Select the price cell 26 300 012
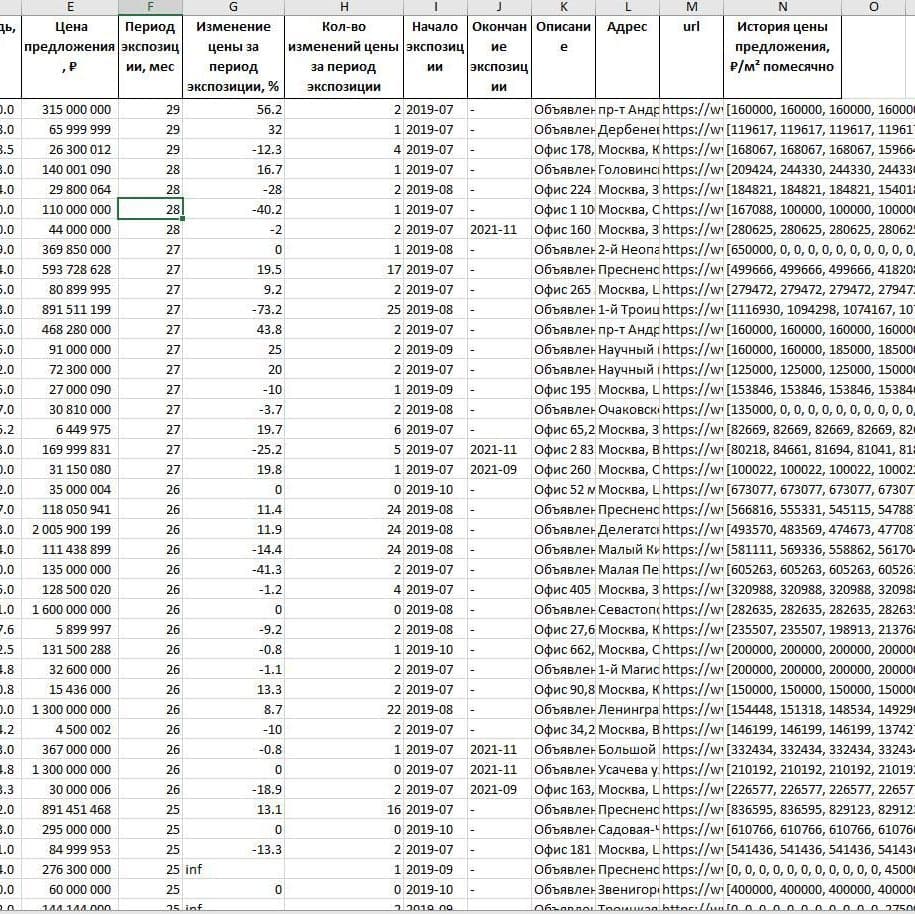 (x=70, y=149)
